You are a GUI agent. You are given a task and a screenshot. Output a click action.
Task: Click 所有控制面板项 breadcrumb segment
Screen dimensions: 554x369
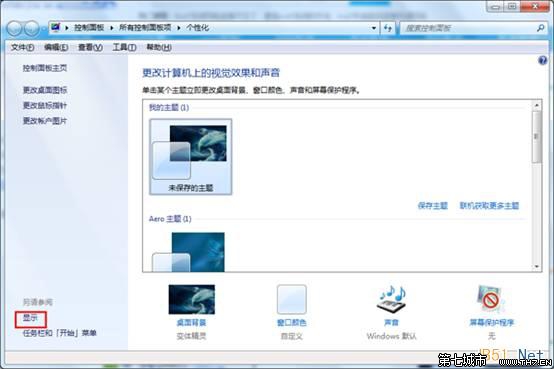(145, 28)
